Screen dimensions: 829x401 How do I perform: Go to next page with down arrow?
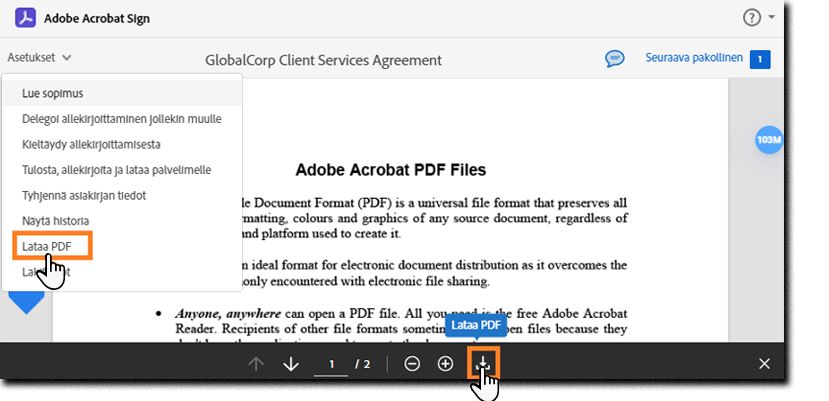291,364
